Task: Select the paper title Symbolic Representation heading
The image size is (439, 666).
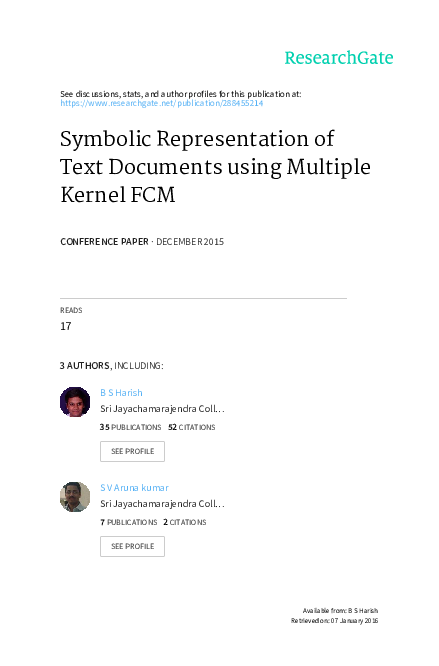Action: point(215,166)
